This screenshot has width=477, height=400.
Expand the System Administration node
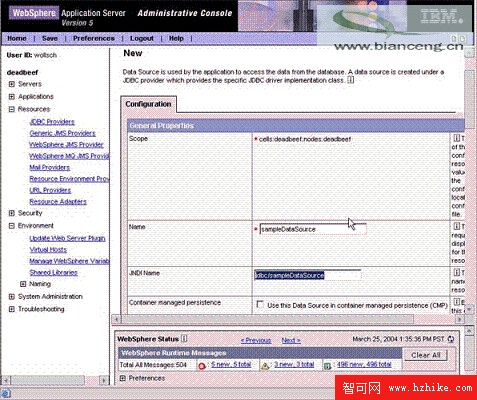click(x=12, y=296)
